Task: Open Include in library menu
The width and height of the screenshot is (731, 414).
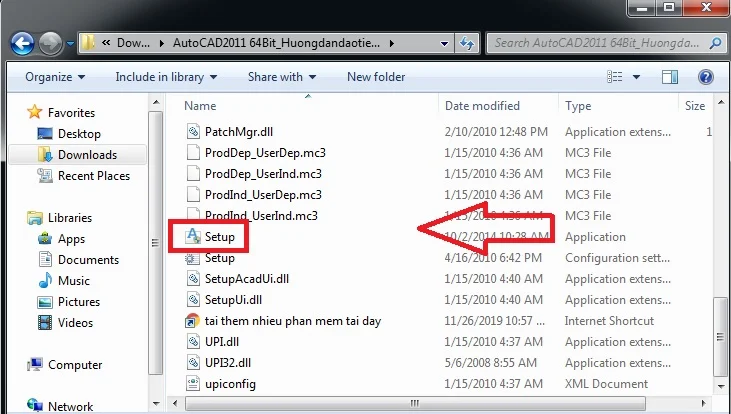Action: pyautogui.click(x=166, y=77)
